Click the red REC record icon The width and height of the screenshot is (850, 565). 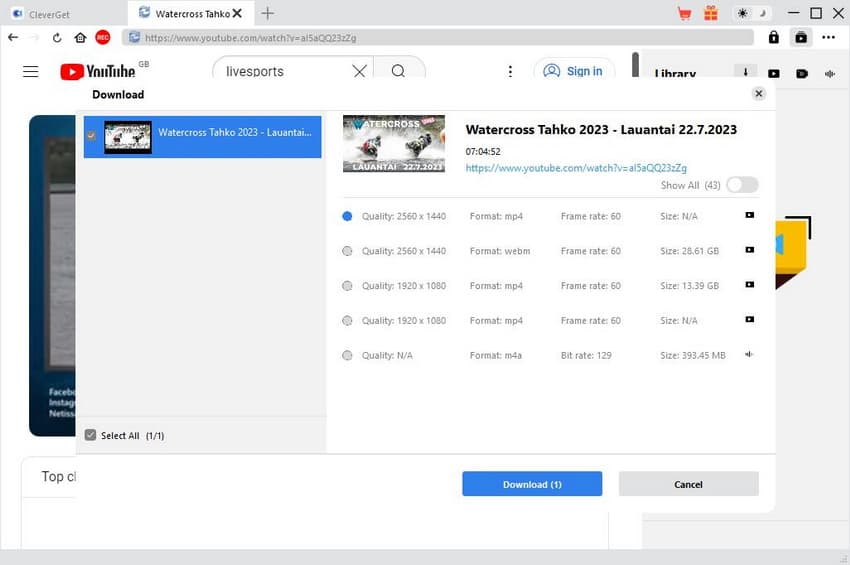click(102, 37)
